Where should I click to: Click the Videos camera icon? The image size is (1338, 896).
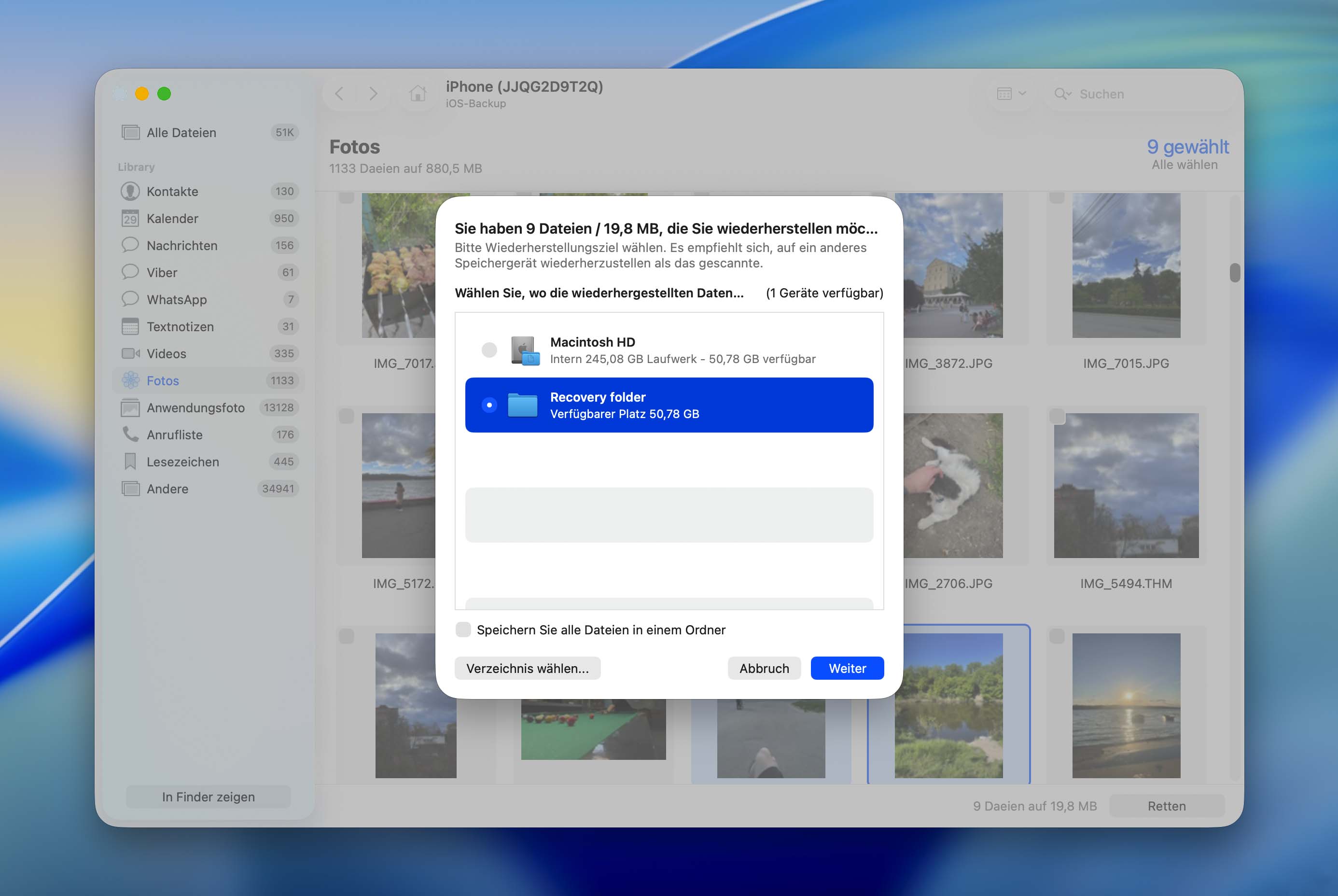tap(130, 353)
